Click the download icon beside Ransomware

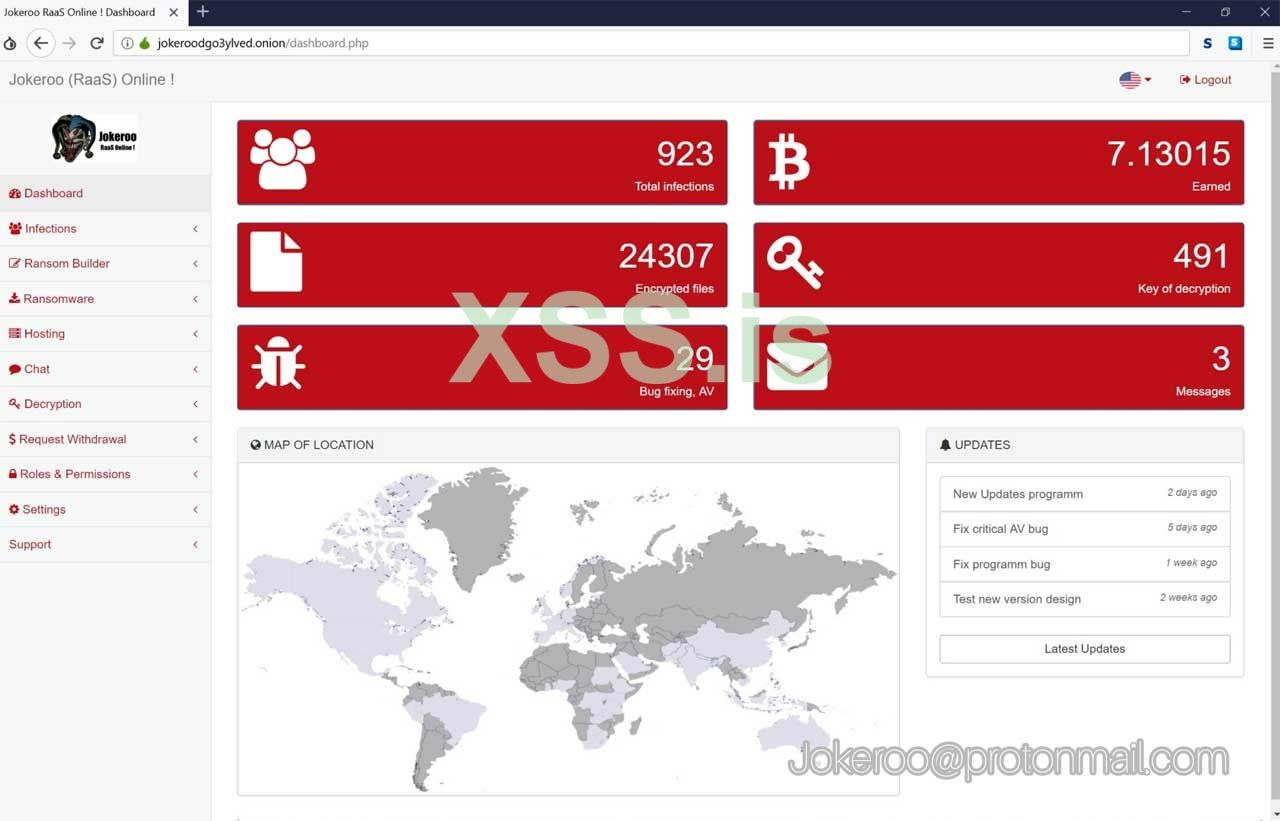(15, 299)
